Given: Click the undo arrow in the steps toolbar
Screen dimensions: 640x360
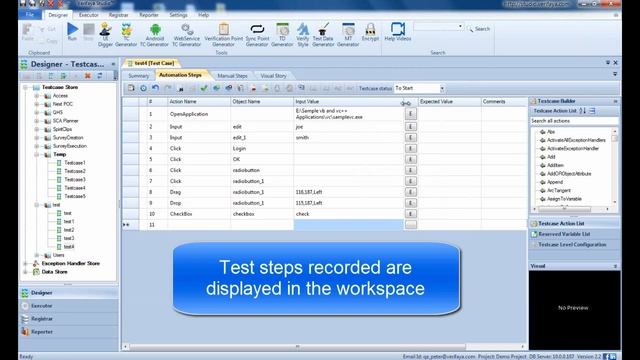Looking at the screenshot, I should point(155,88).
